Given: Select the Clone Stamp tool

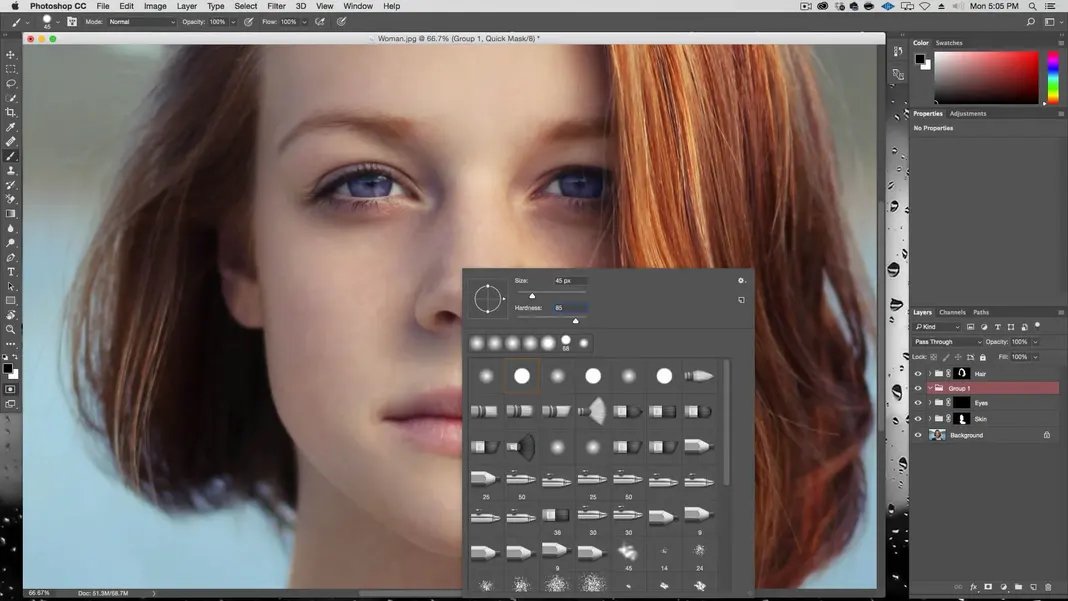Looking at the screenshot, I should pyautogui.click(x=11, y=170).
